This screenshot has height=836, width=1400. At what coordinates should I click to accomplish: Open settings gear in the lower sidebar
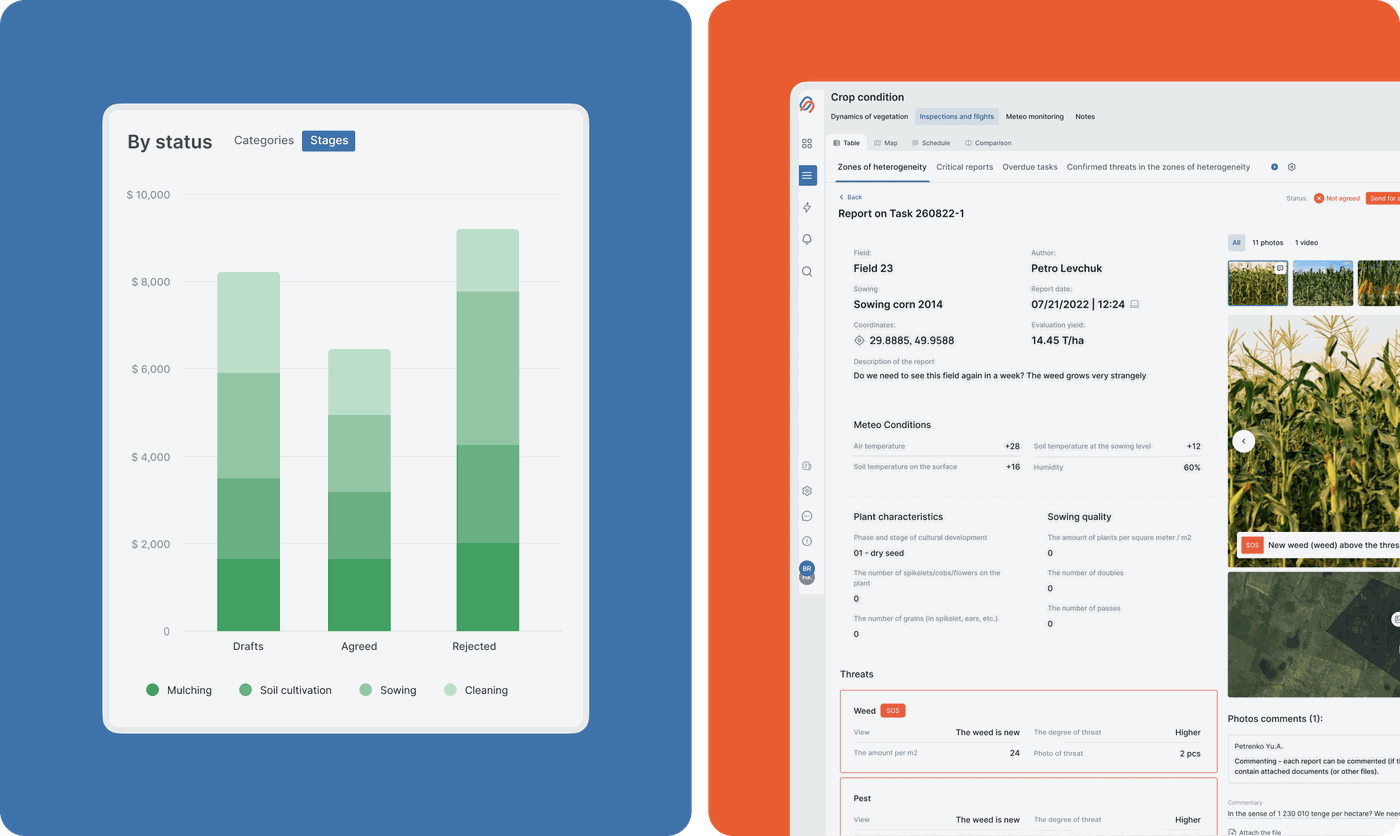[807, 491]
